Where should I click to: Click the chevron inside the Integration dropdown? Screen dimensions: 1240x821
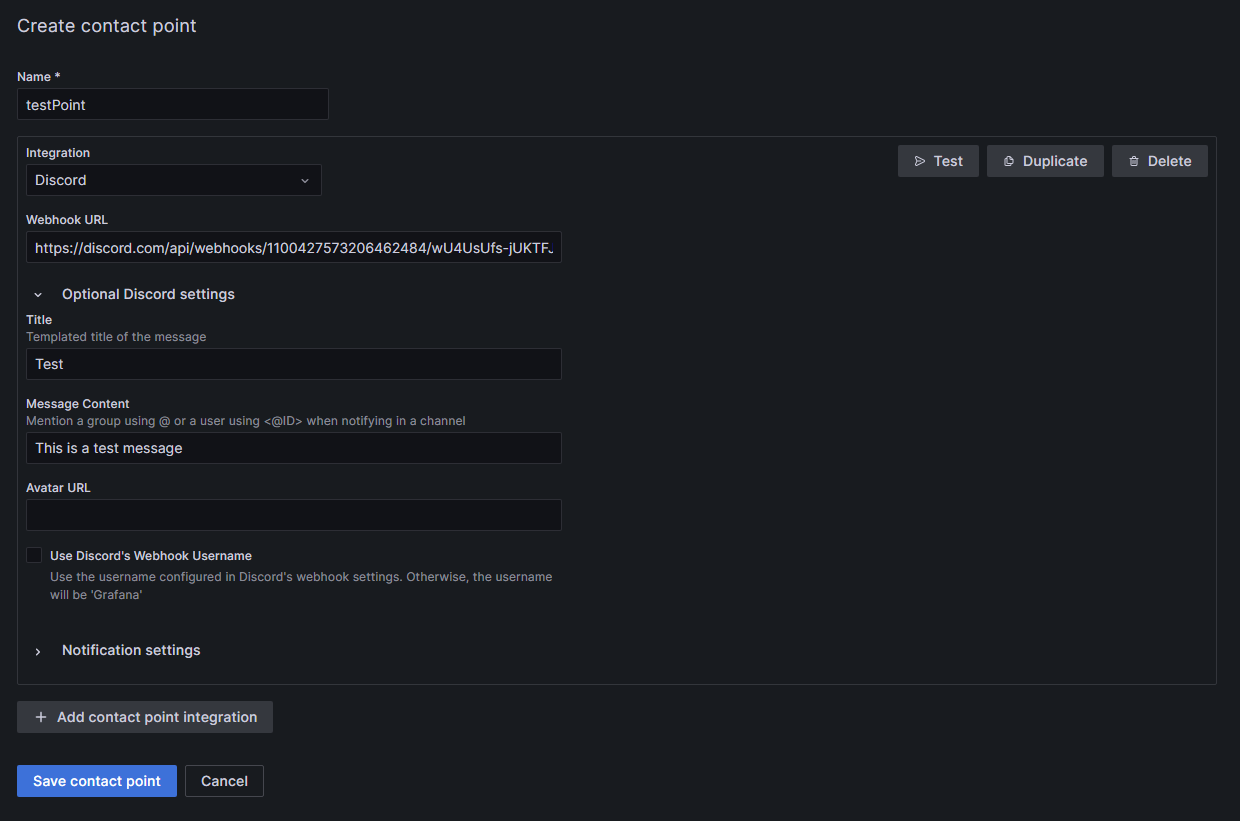click(305, 180)
